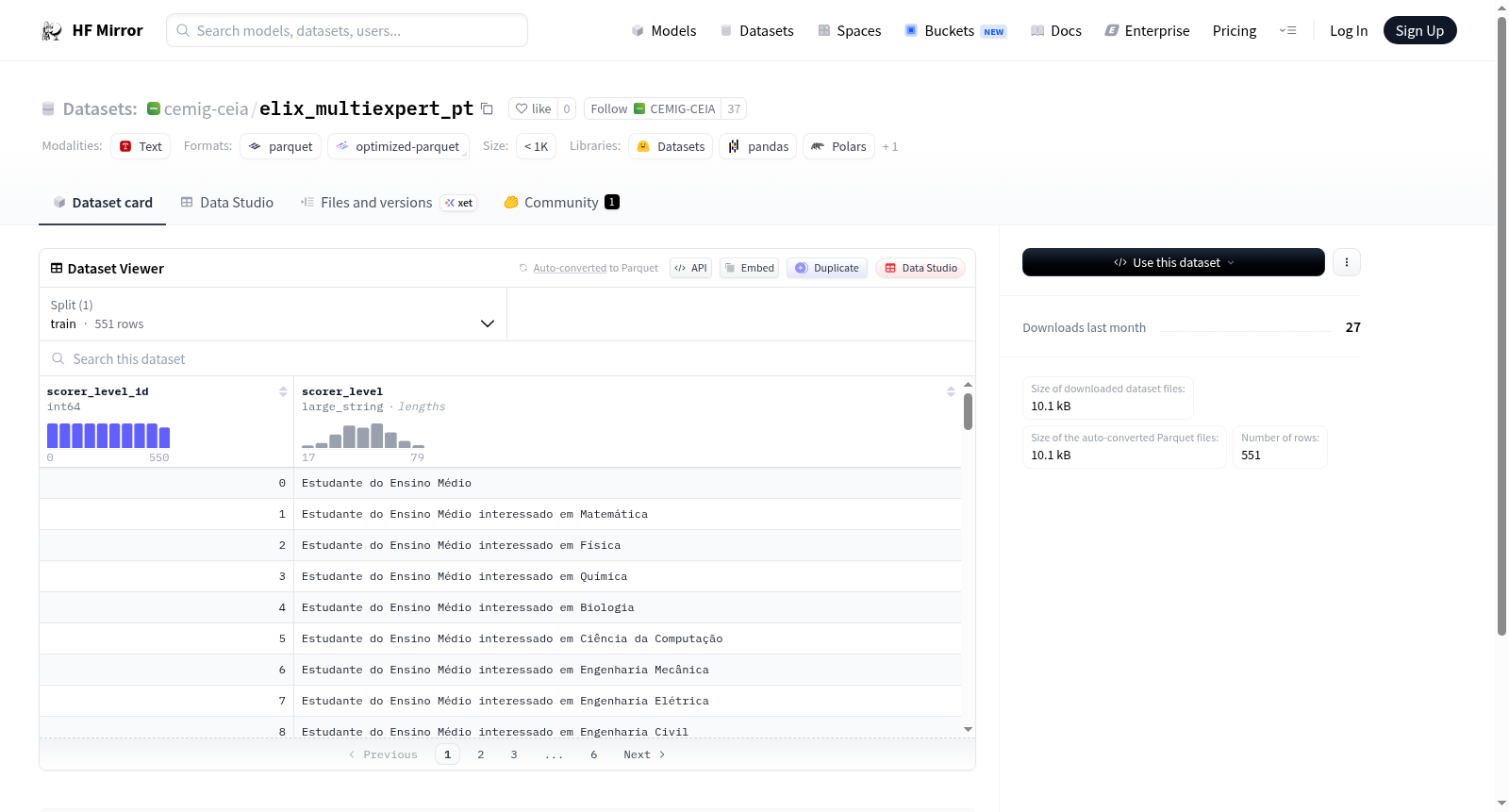Open the Enterprise page
The width and height of the screenshot is (1509, 812).
1147,31
